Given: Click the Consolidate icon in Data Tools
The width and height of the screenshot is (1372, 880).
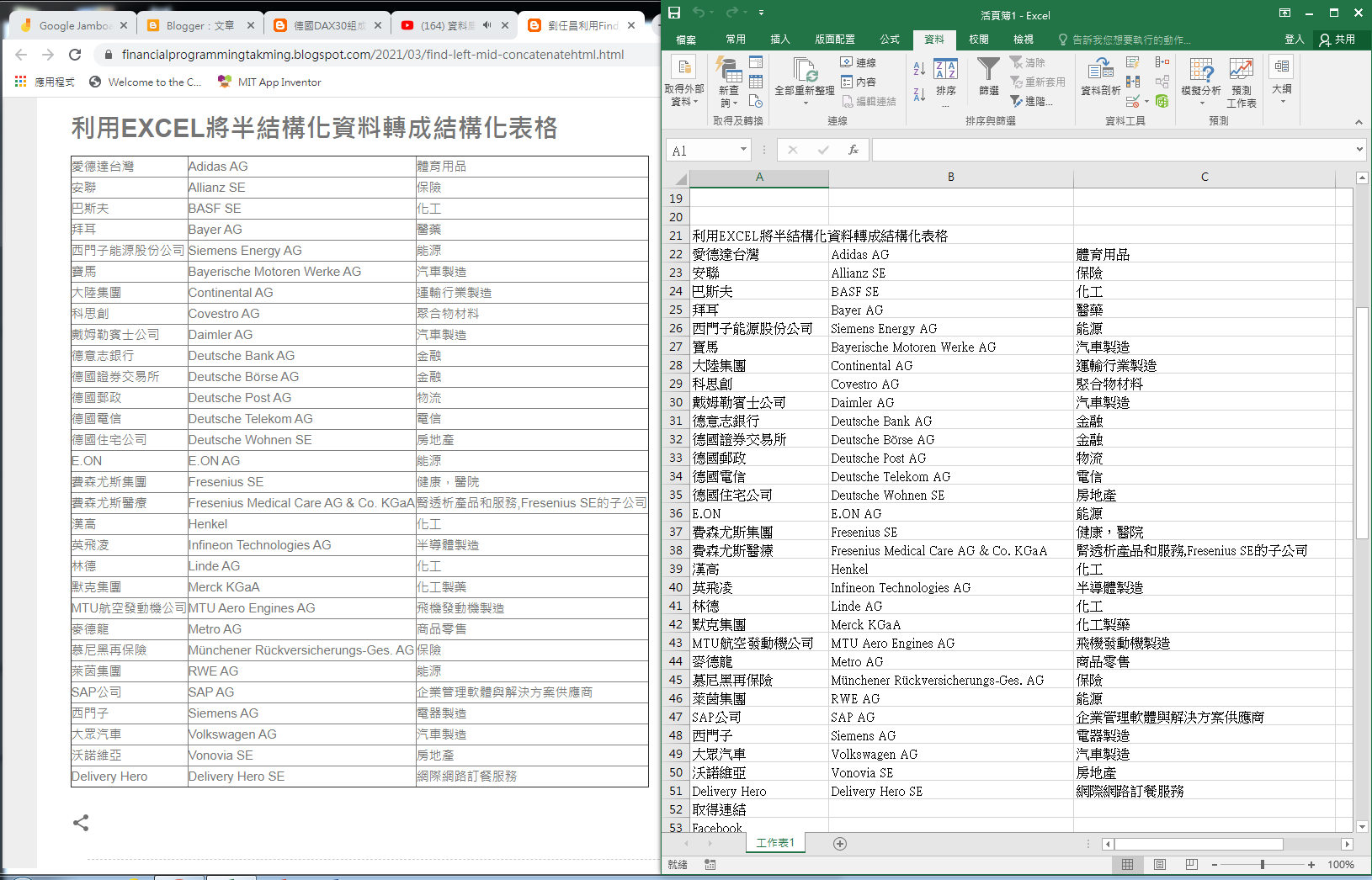Looking at the screenshot, I should [x=1162, y=62].
